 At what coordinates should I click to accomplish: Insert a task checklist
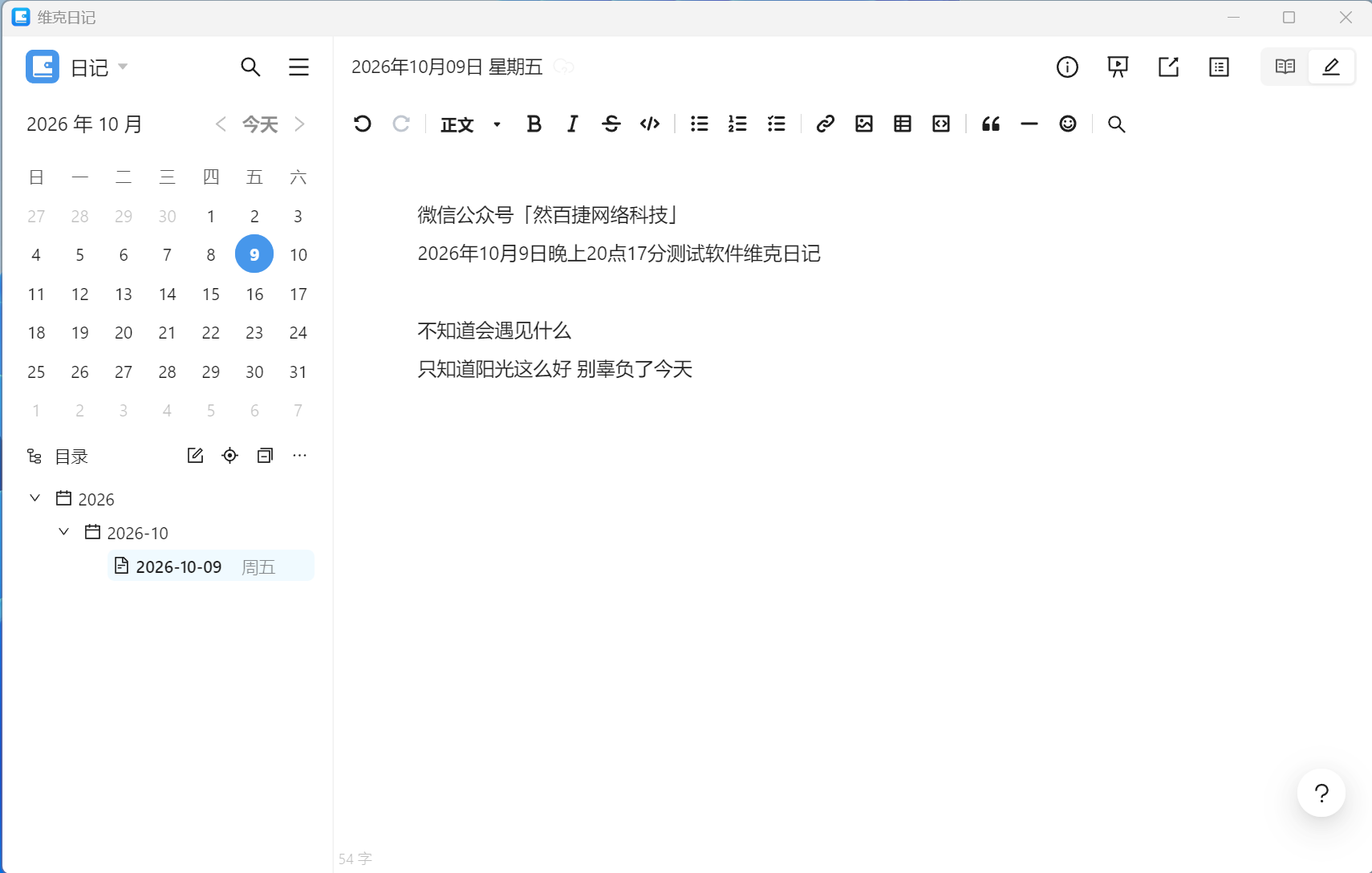click(x=776, y=124)
